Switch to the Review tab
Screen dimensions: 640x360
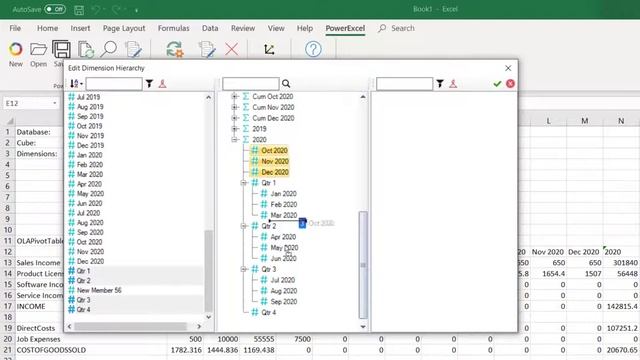[x=243, y=28]
